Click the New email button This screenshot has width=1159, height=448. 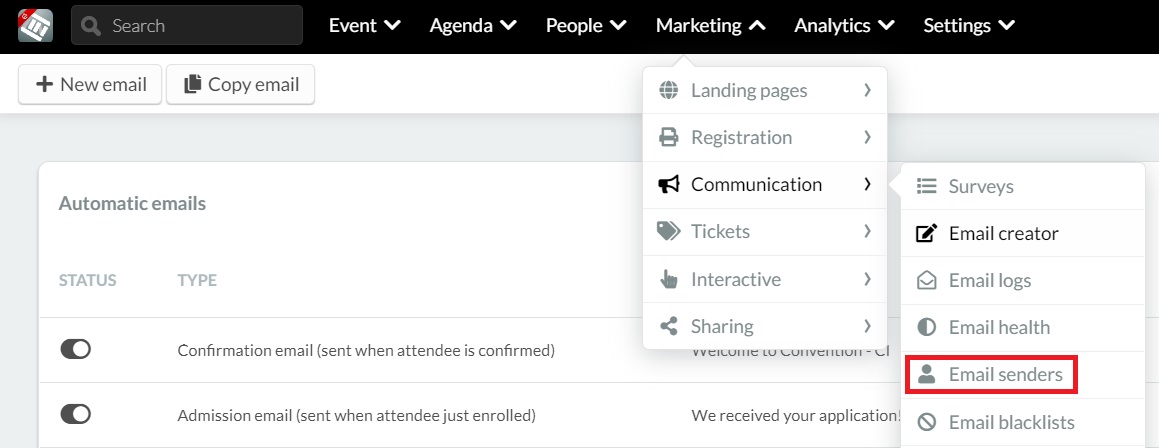tap(90, 84)
